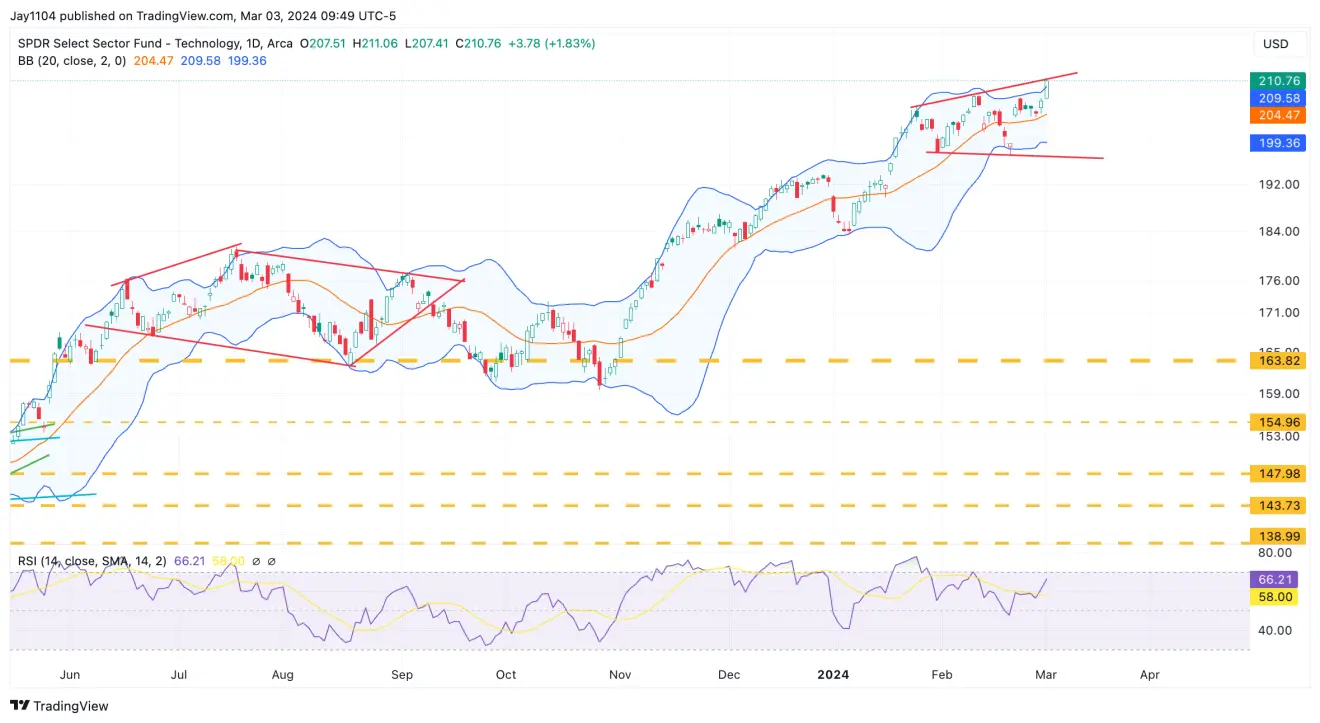This screenshot has height=723, width=1320.
Task: Click the orange 204.47 value in BB legend
Action: [154, 60]
